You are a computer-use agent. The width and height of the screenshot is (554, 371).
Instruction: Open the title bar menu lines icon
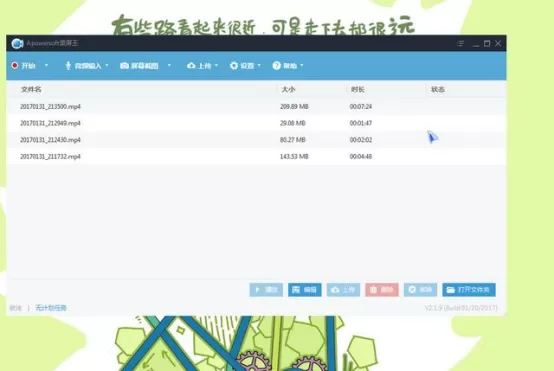coord(460,43)
